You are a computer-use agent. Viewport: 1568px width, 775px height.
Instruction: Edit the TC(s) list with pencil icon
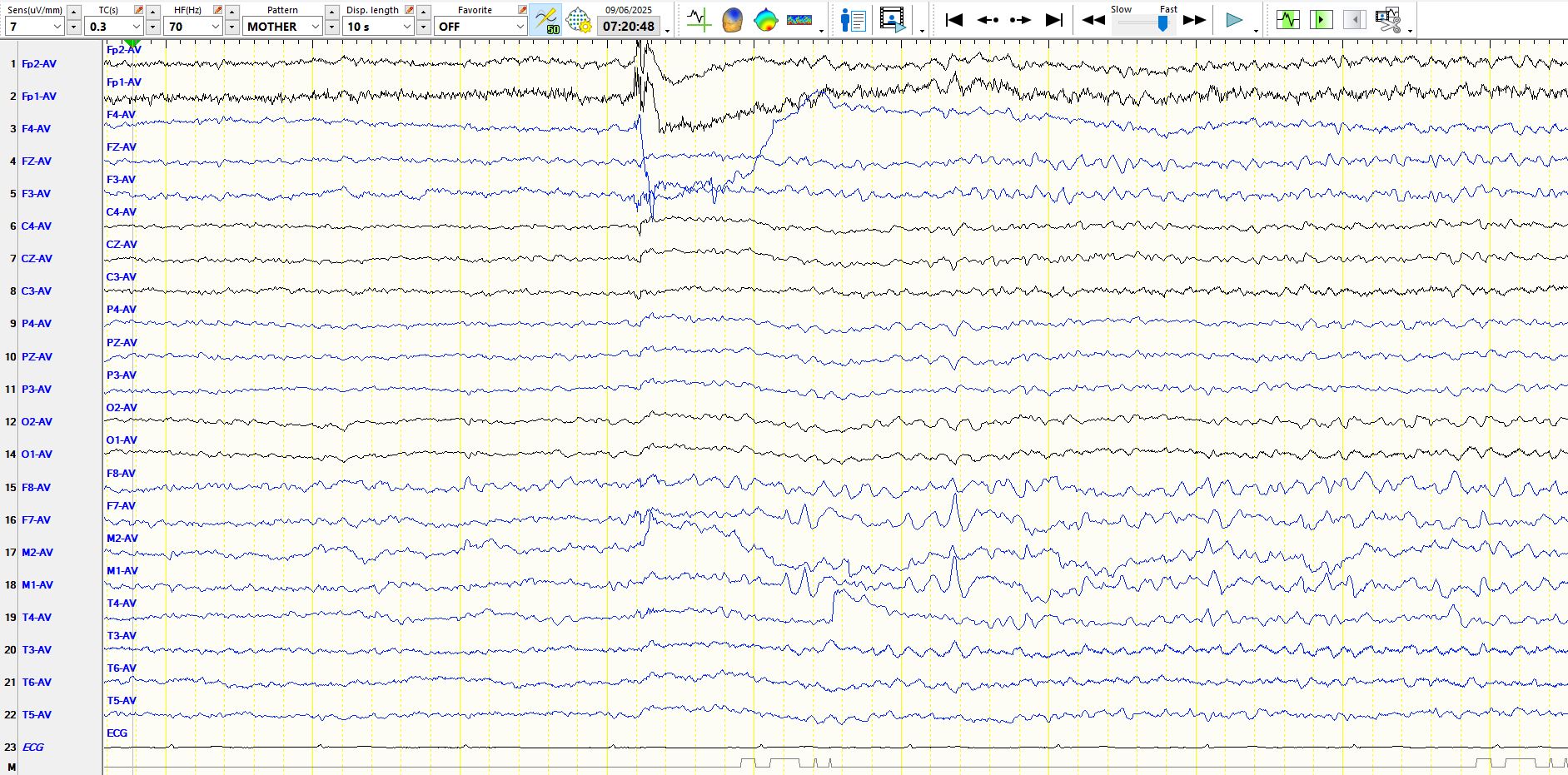coord(138,10)
